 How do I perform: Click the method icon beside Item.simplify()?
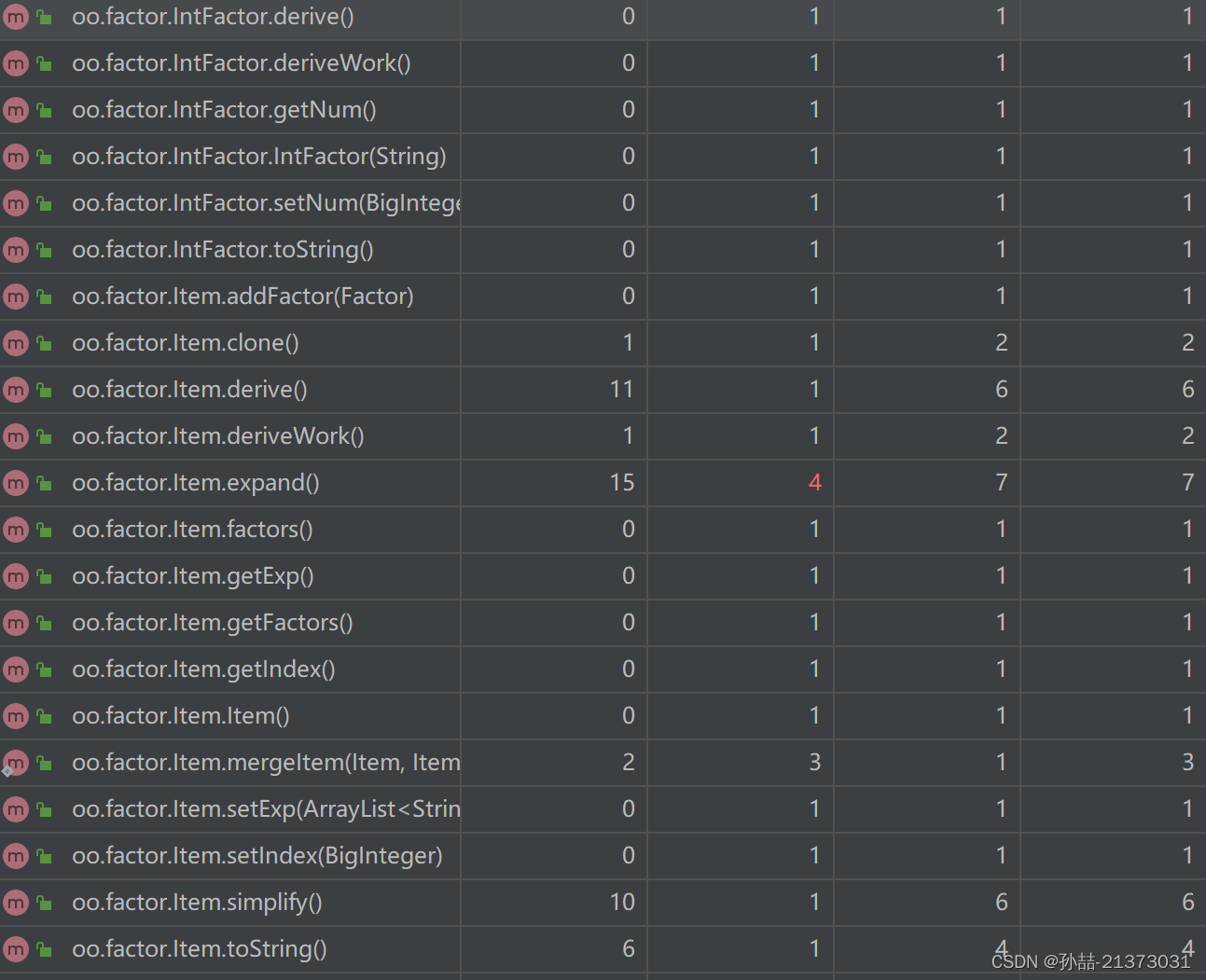(x=16, y=903)
